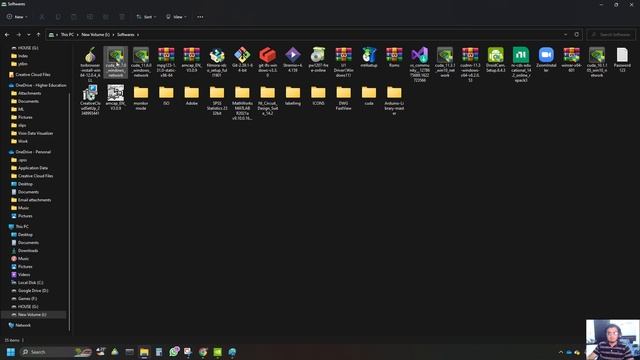Go back to the previous folder
This screenshot has height=360, width=640.
coord(7,35)
